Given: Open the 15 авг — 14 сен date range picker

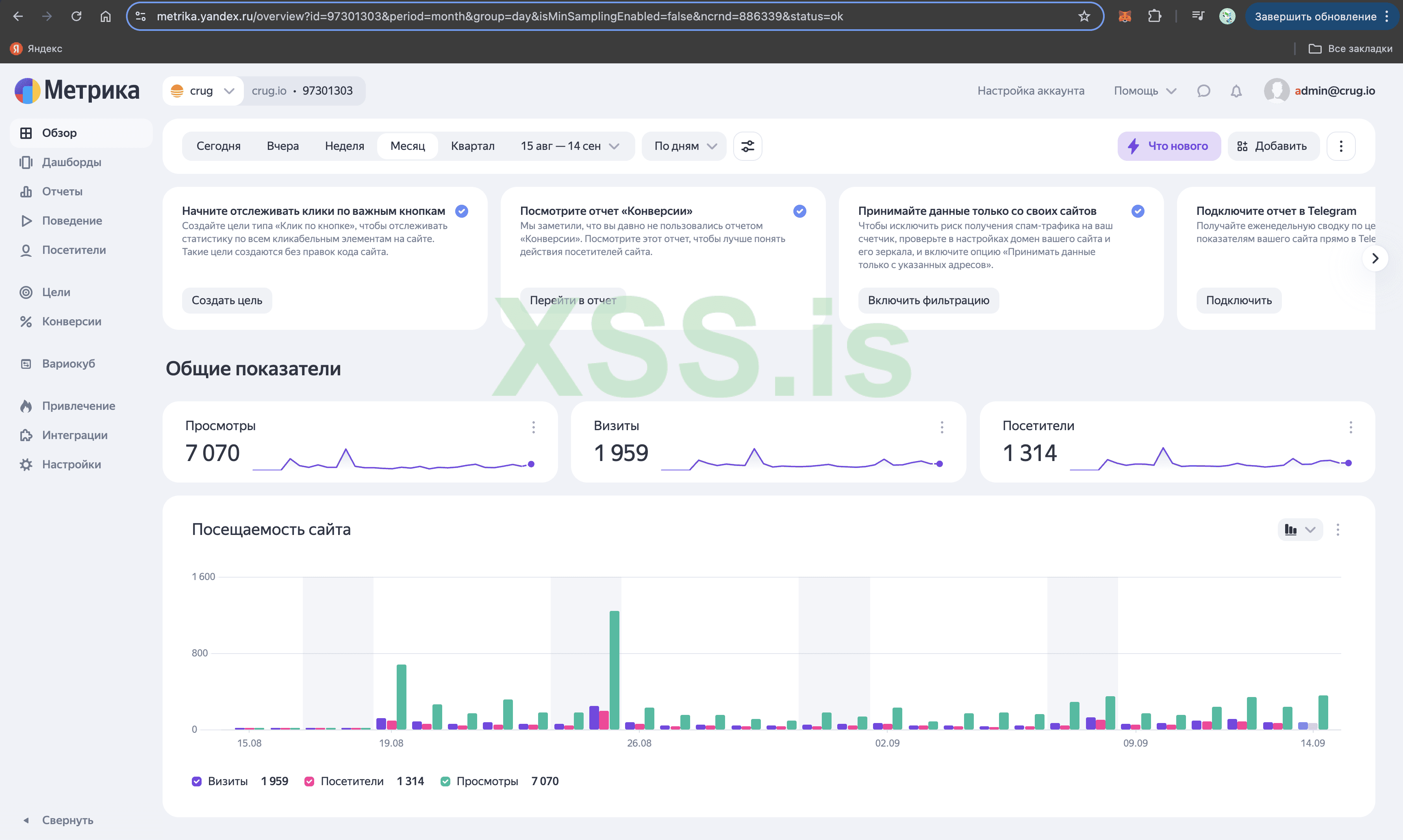Looking at the screenshot, I should coord(569,146).
